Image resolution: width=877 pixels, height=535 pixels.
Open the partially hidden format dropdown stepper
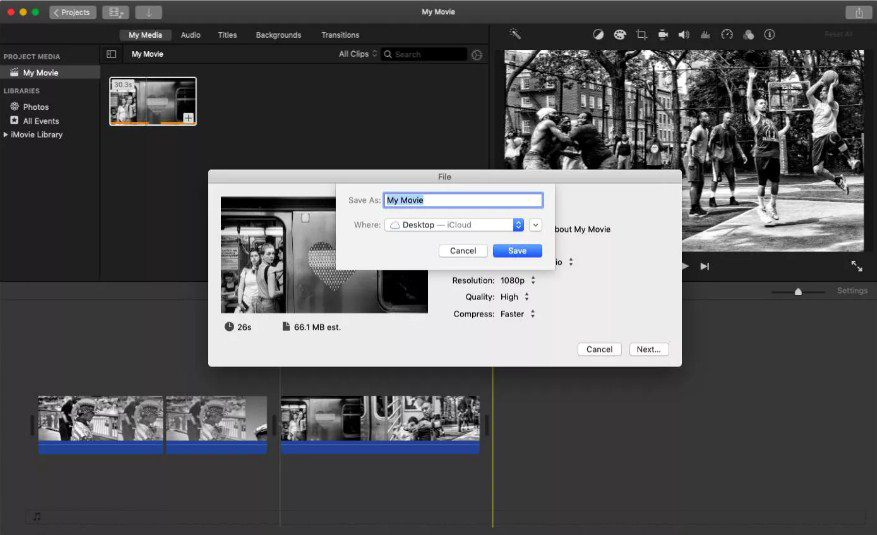pyautogui.click(x=570, y=262)
